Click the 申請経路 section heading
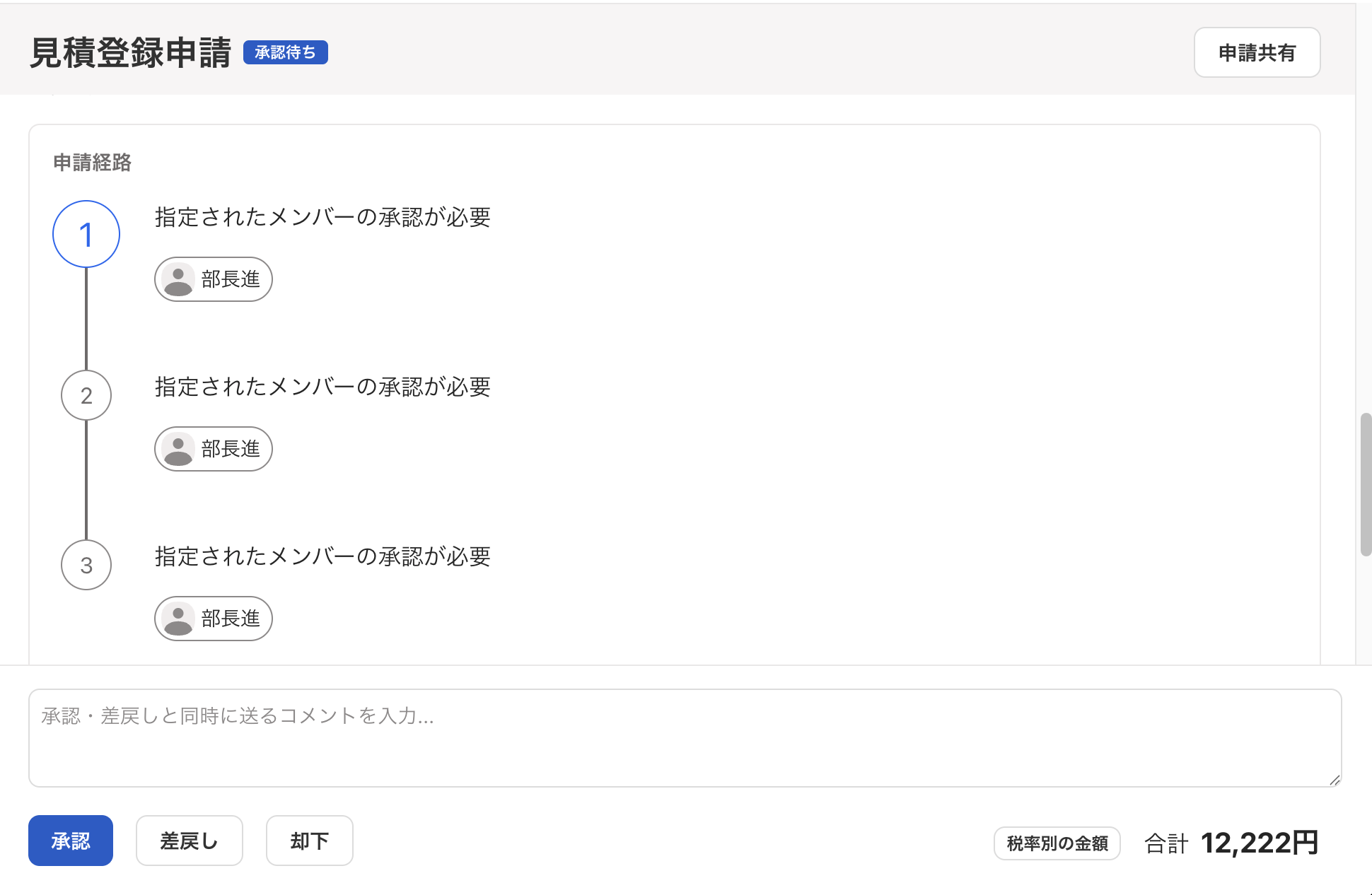 93,163
